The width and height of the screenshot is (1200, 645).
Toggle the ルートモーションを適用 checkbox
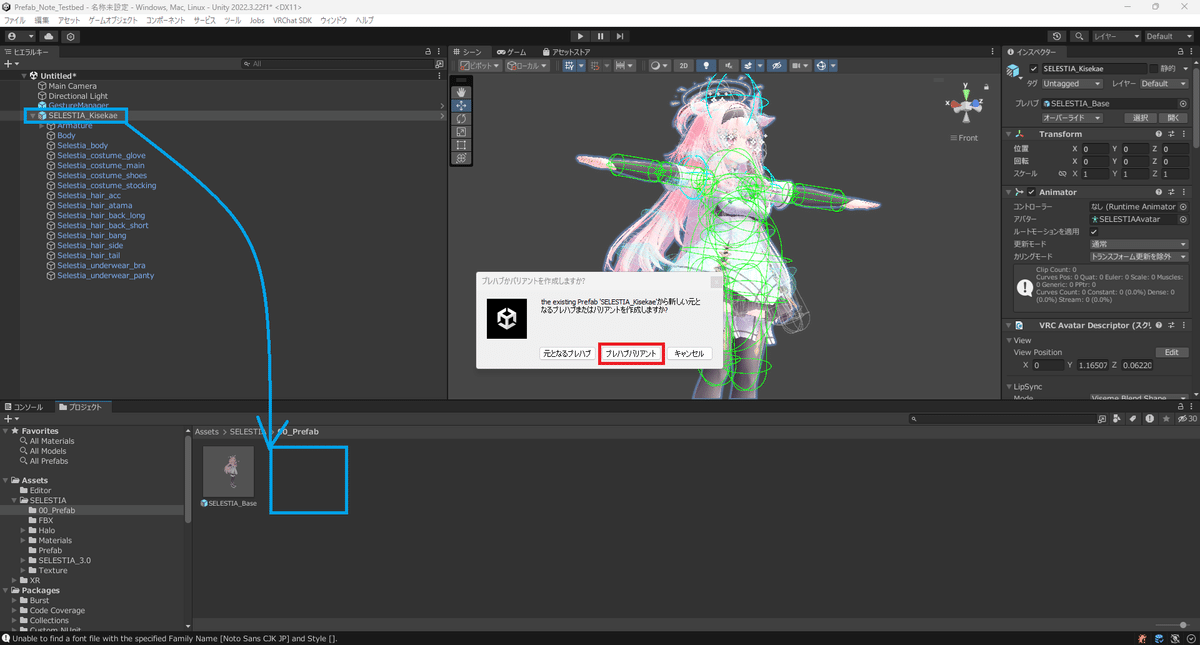click(x=1094, y=232)
